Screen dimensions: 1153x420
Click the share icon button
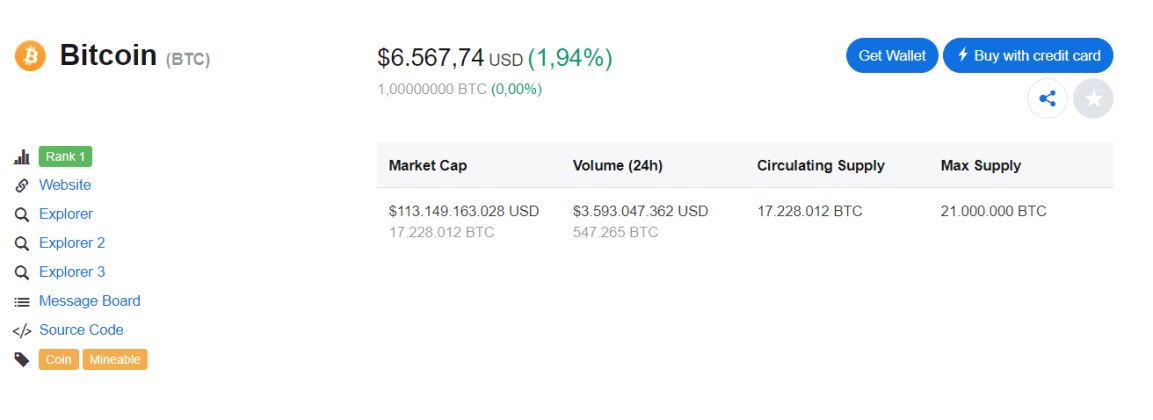click(x=1047, y=99)
